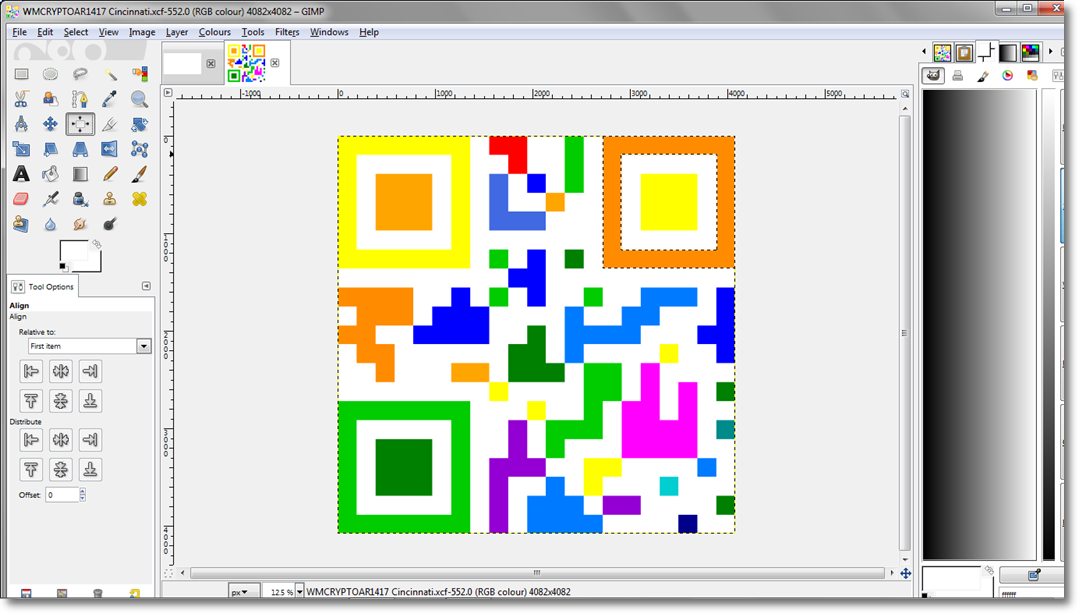The image size is (1080, 615).
Task: Select the Colour Picker eyedropper tool
Action: 110,99
